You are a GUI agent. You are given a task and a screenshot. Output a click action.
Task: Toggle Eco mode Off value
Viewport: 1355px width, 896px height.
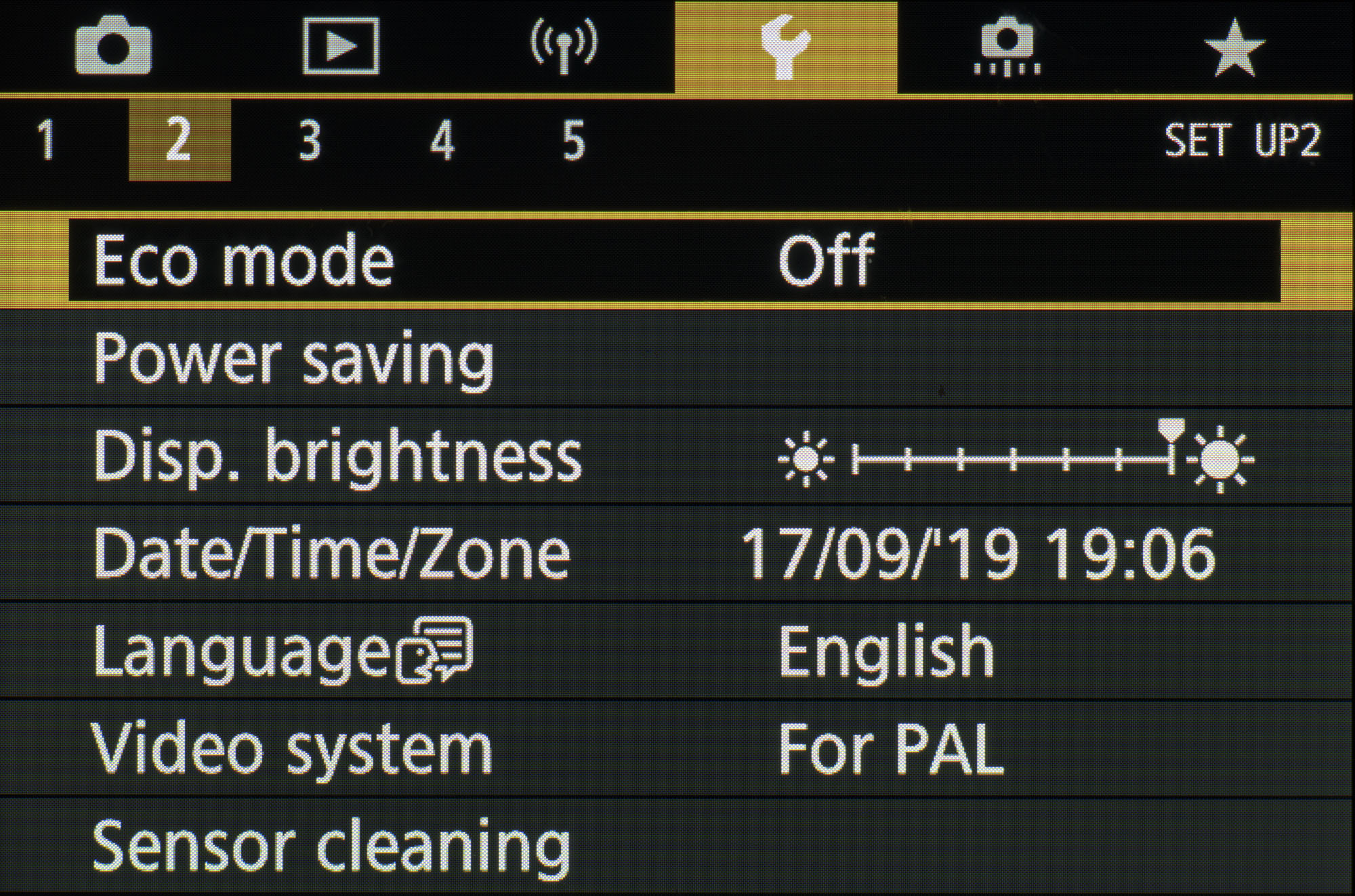[x=826, y=261]
